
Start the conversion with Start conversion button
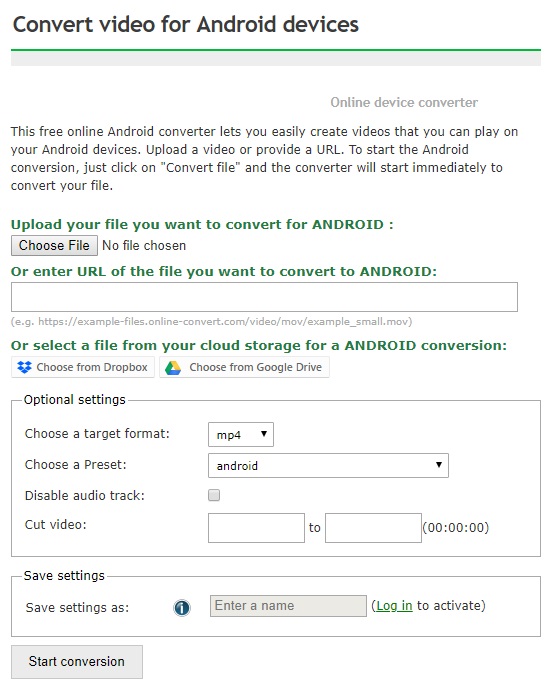[77, 662]
